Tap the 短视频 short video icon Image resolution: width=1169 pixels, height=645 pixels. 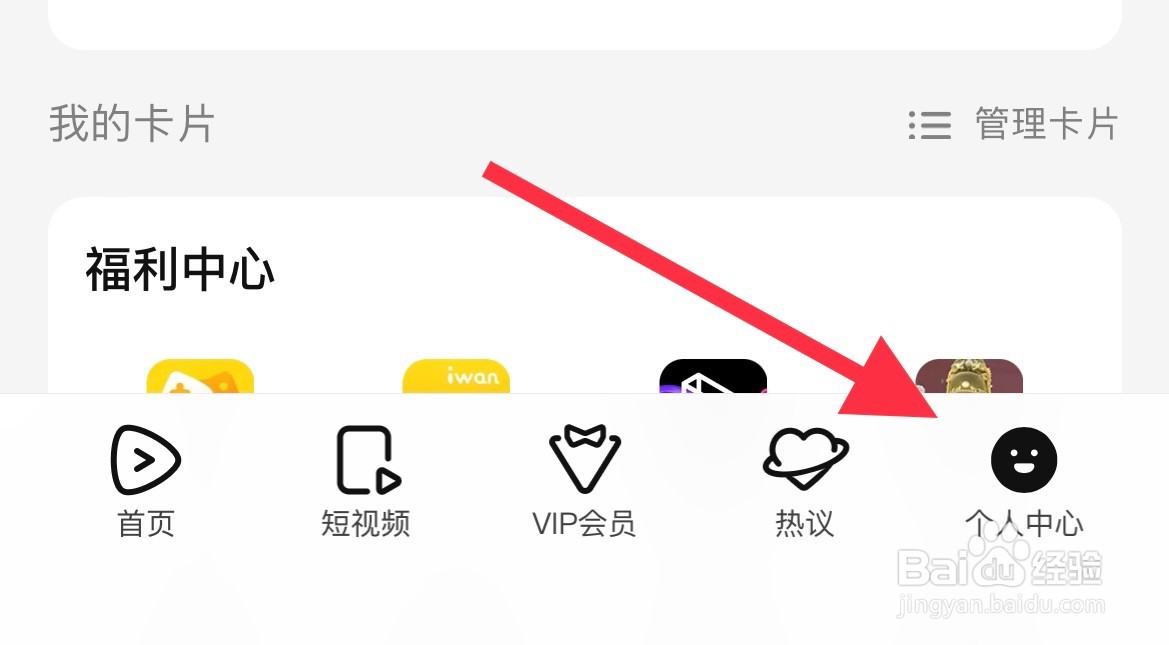click(x=368, y=459)
